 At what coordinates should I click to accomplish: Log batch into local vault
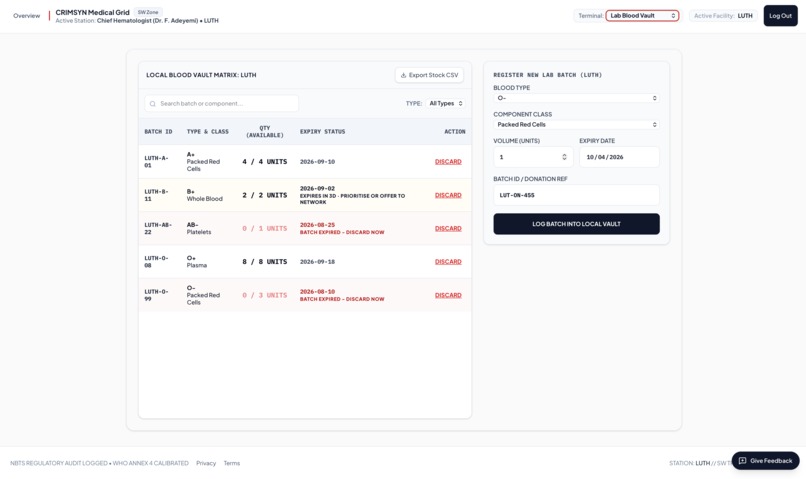[x=576, y=224]
